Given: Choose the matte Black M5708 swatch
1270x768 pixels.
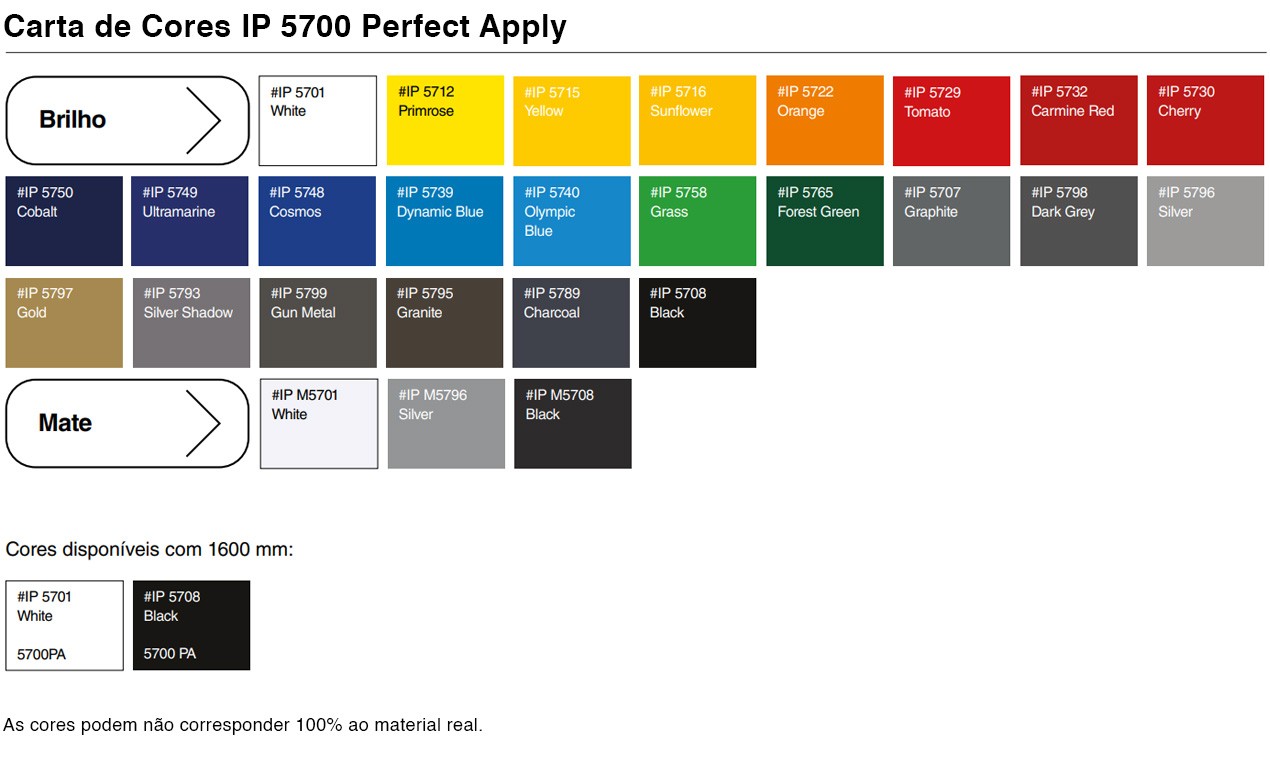Looking at the screenshot, I should (x=573, y=424).
